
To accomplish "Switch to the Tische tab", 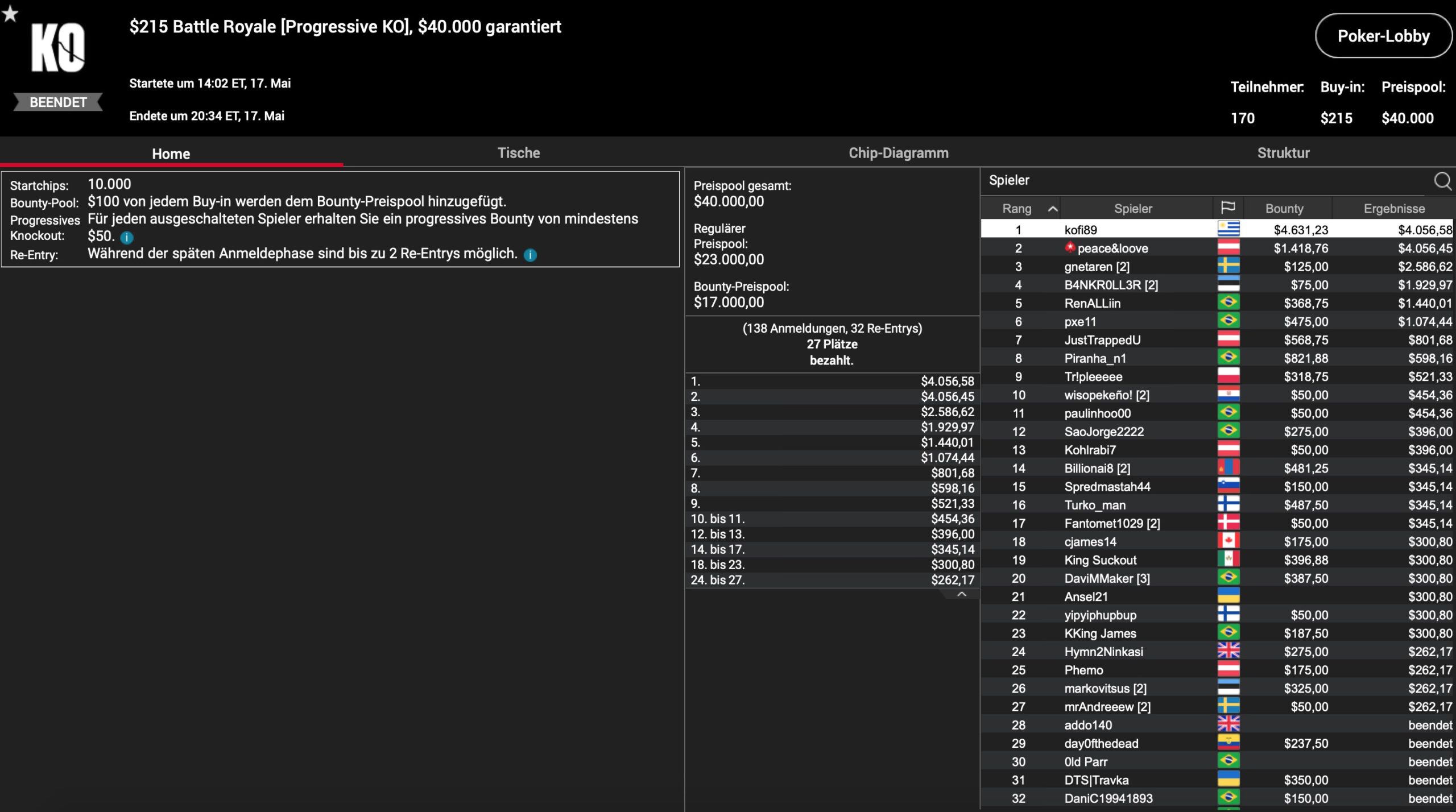I will 518,153.
